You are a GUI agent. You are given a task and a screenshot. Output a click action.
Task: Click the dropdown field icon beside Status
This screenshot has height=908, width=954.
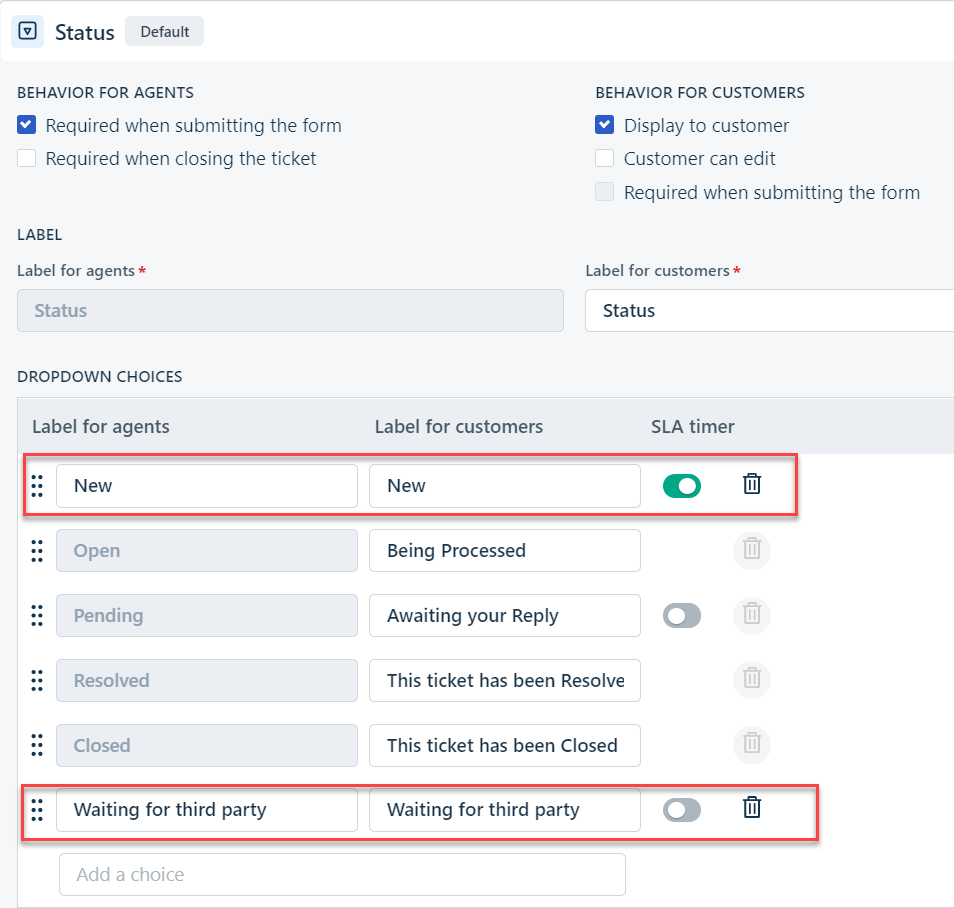coord(28,31)
